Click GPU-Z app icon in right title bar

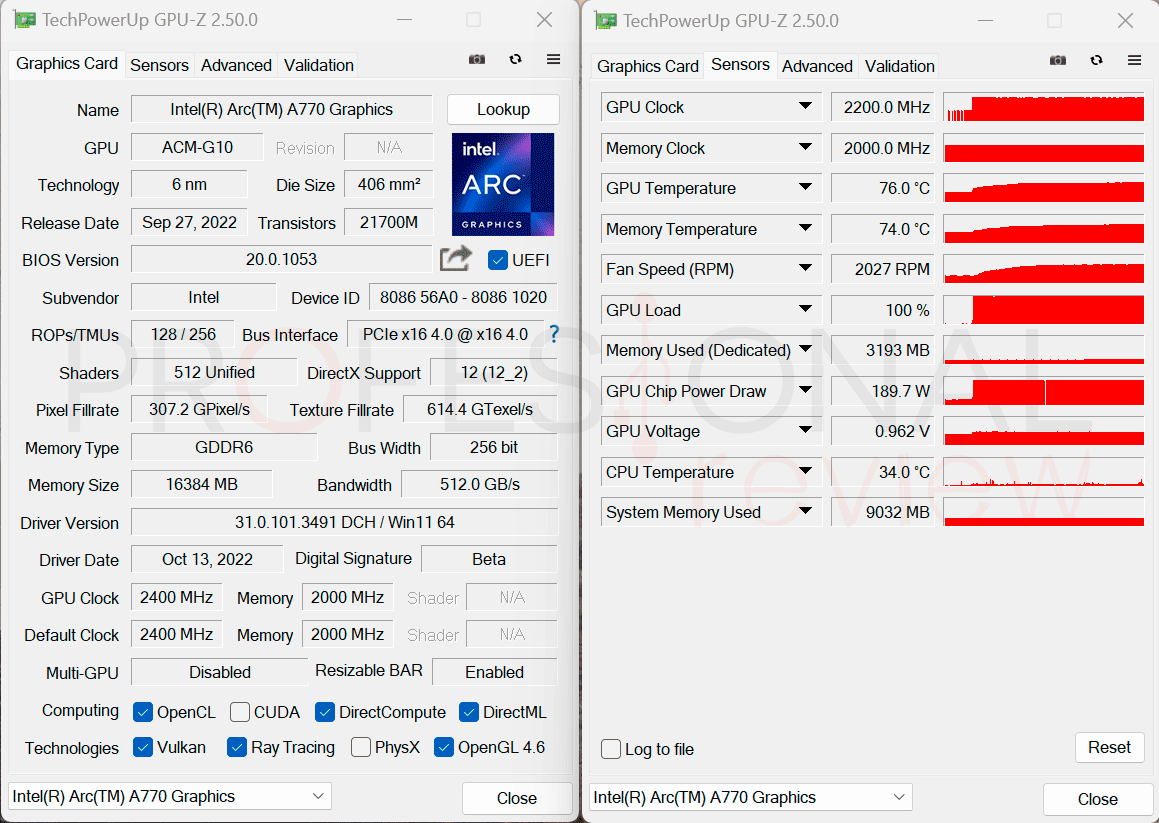point(605,21)
